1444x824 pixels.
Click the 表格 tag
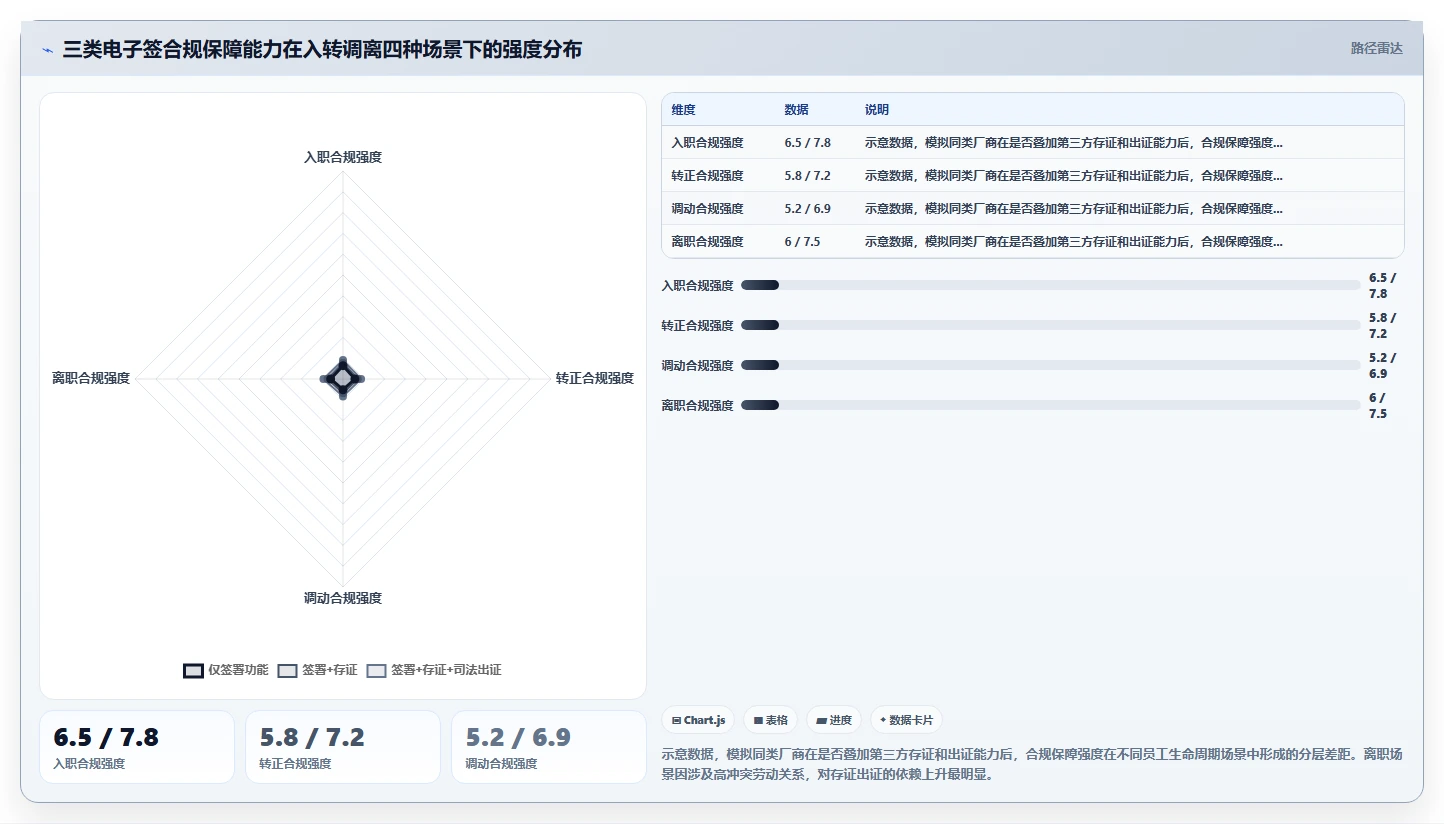pos(770,720)
